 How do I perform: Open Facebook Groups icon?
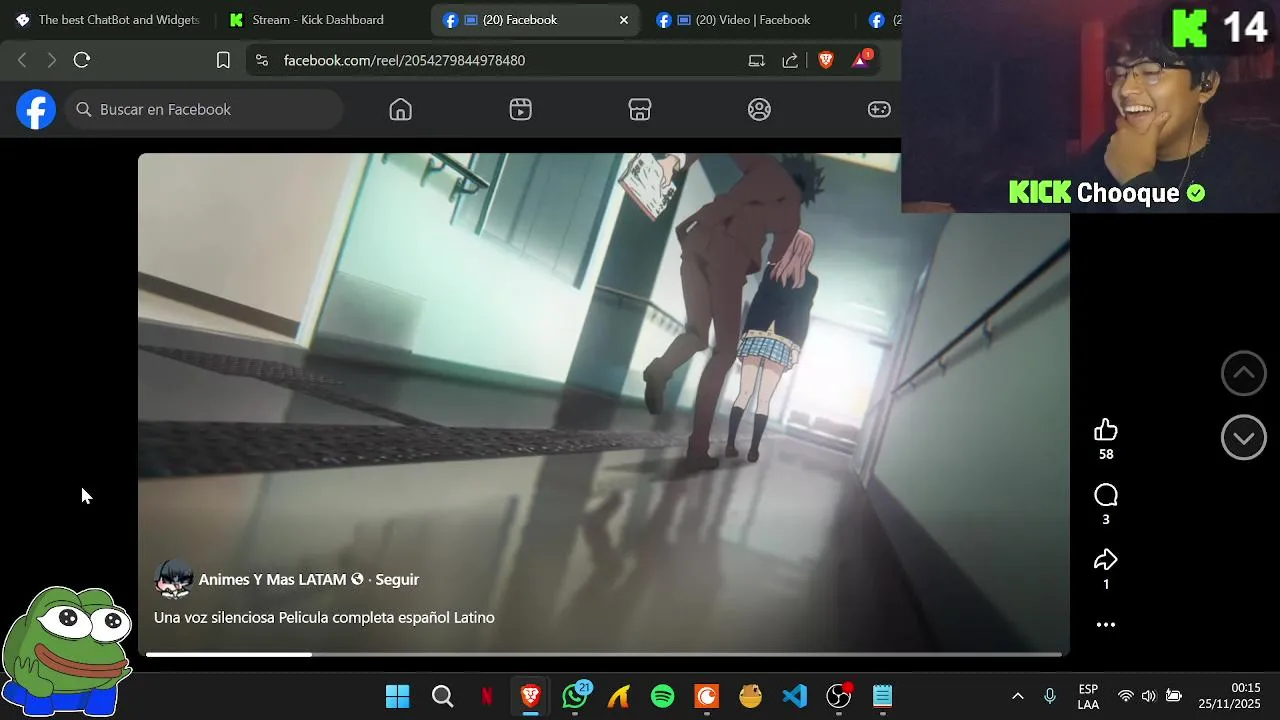(760, 110)
